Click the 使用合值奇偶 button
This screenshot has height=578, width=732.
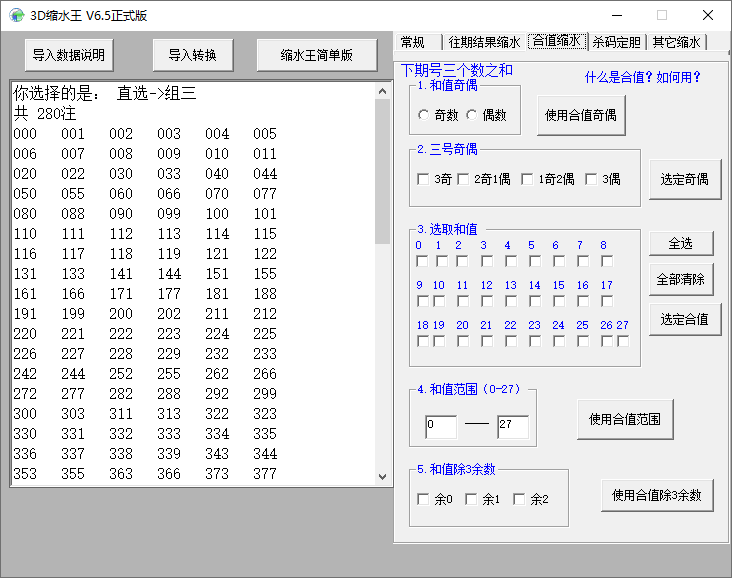coord(581,115)
